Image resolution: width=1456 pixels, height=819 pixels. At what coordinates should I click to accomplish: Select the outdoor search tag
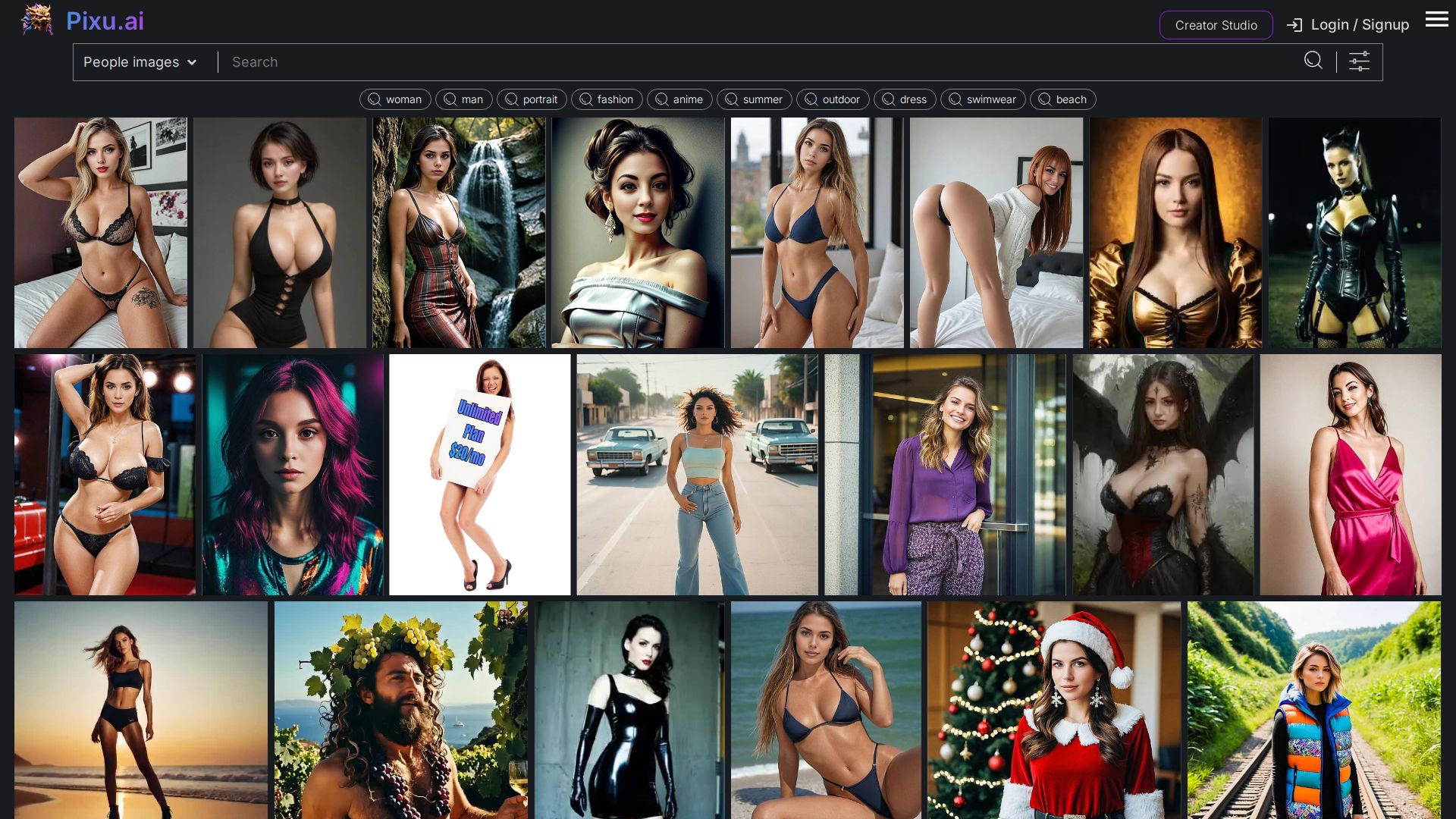point(833,99)
